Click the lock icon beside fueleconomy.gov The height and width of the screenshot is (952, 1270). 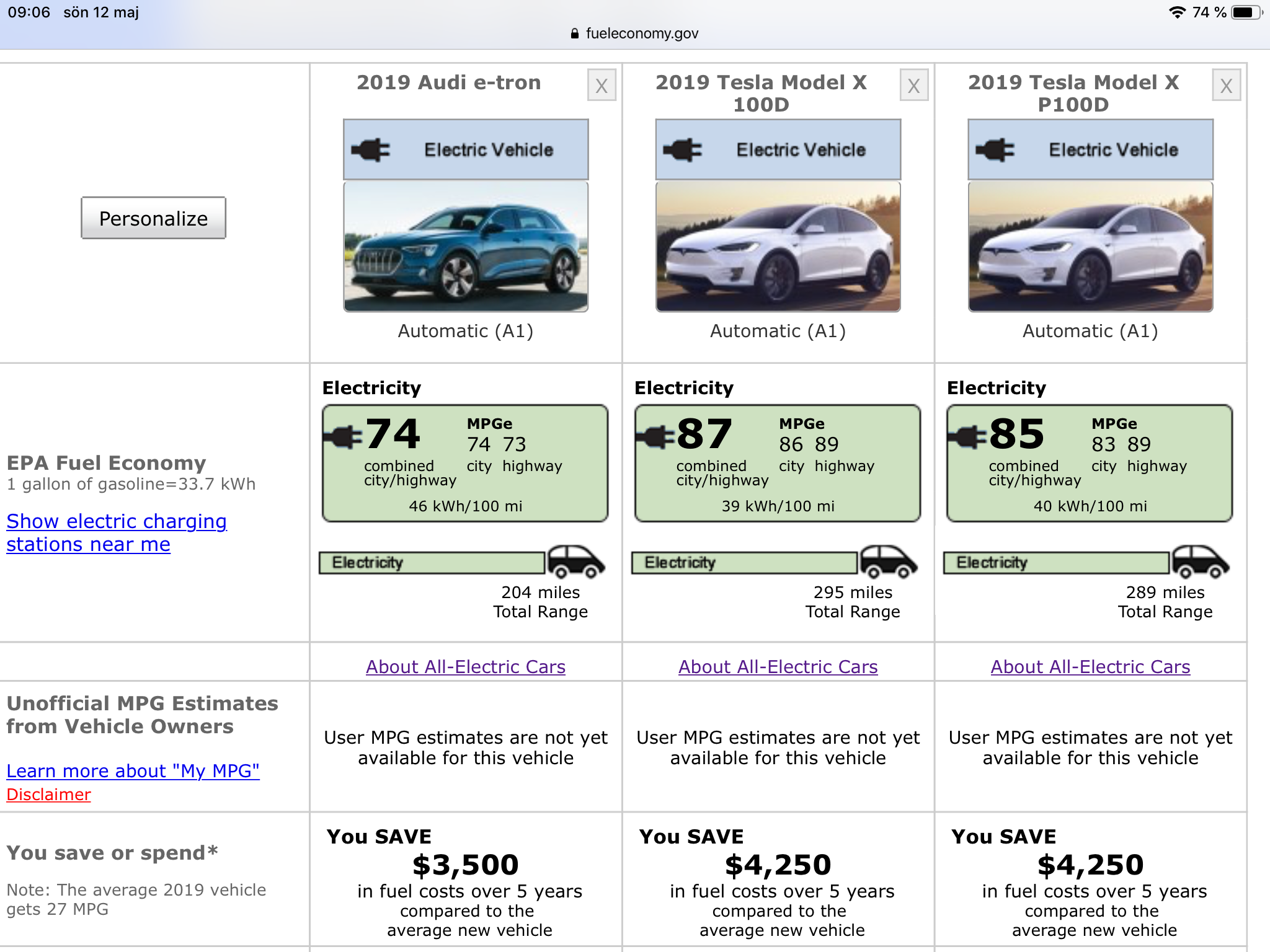coord(575,33)
